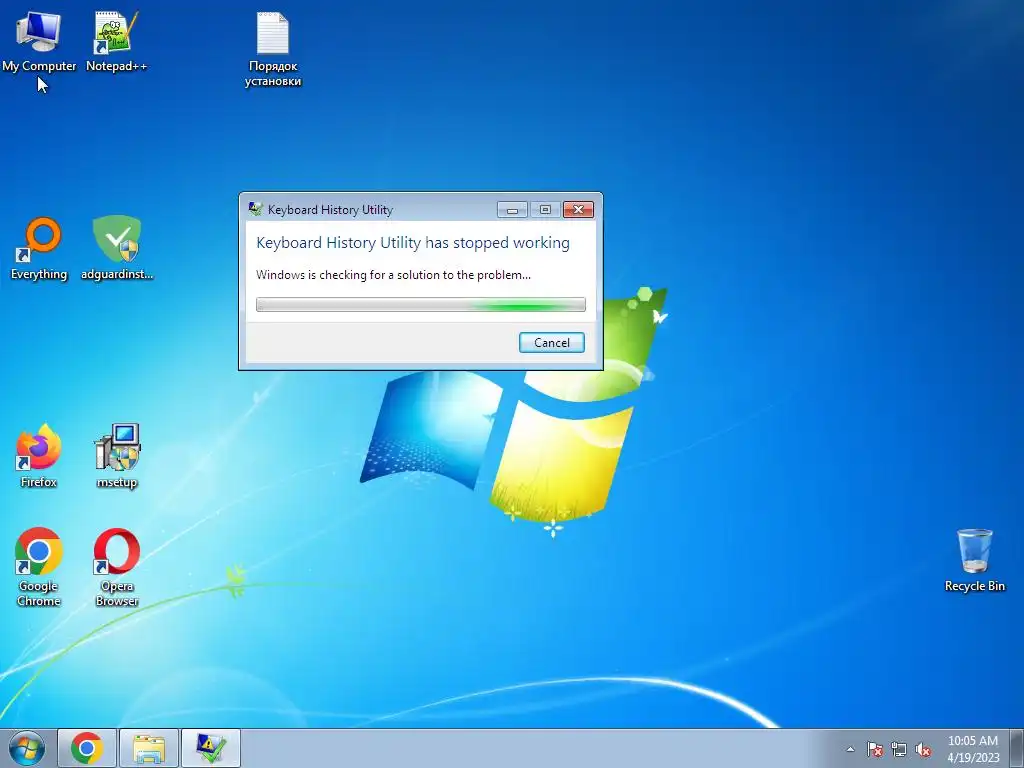Screen dimensions: 1024x768
Task: Click the solution-checking progress bar
Action: click(421, 304)
